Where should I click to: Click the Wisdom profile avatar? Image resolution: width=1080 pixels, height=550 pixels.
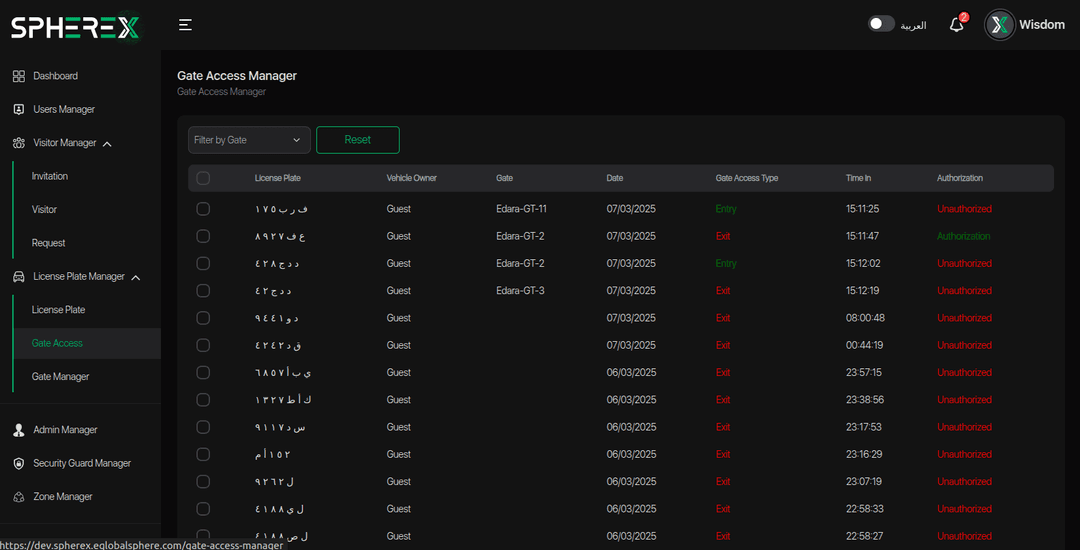[1000, 25]
